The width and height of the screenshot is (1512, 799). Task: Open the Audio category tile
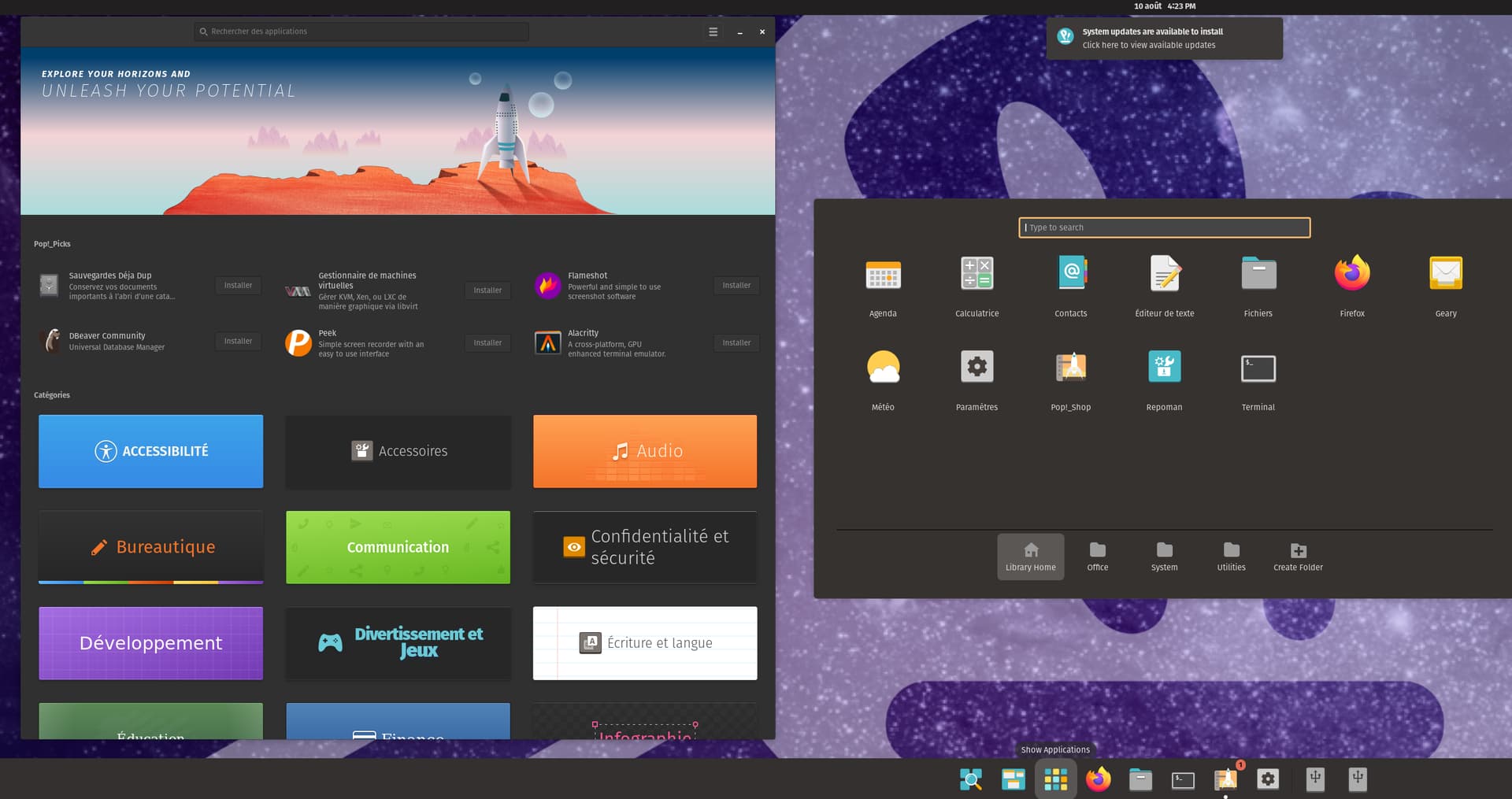(645, 451)
